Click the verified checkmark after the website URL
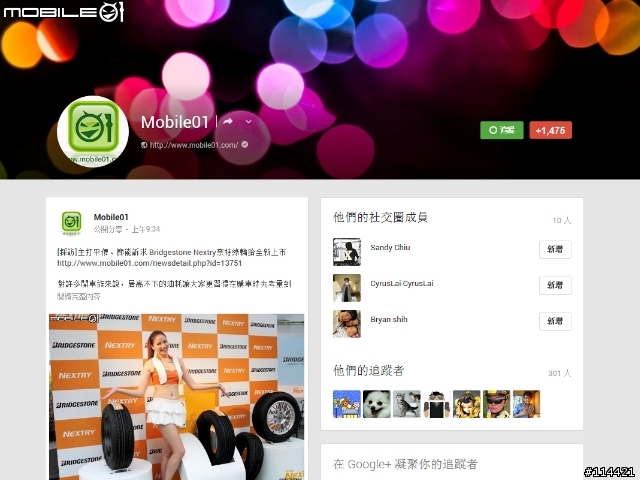This screenshot has height=480, width=640. click(x=244, y=144)
